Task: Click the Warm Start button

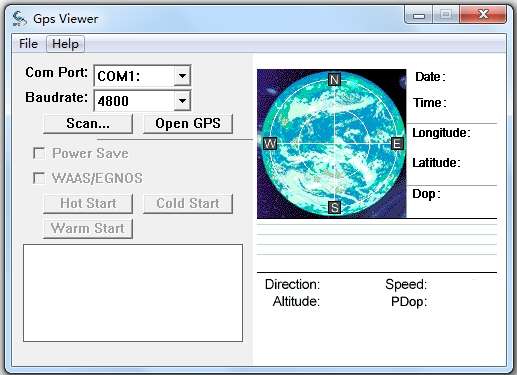Action: click(x=88, y=228)
